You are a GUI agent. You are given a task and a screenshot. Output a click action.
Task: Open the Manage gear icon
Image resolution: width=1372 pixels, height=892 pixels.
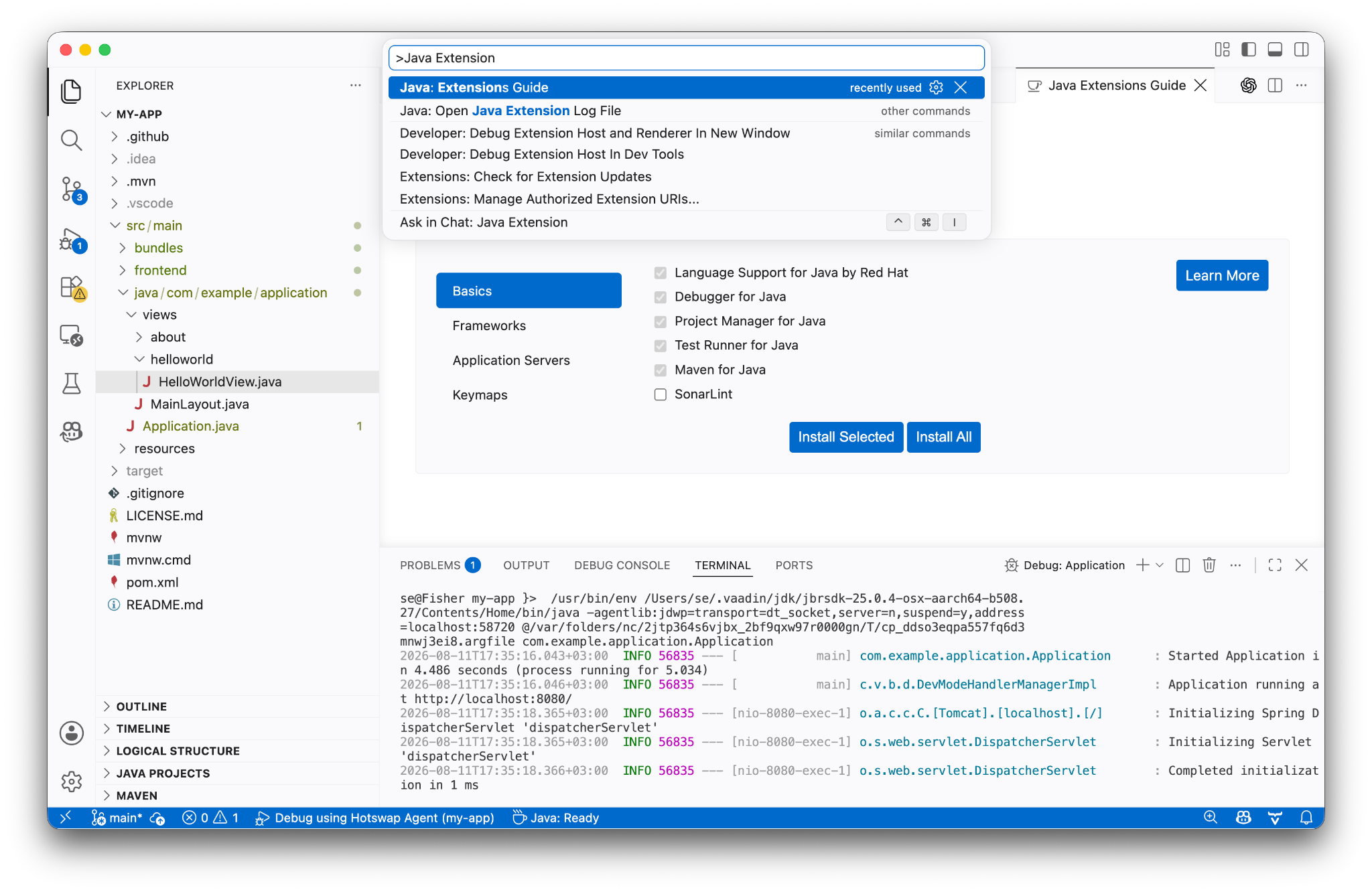click(71, 781)
